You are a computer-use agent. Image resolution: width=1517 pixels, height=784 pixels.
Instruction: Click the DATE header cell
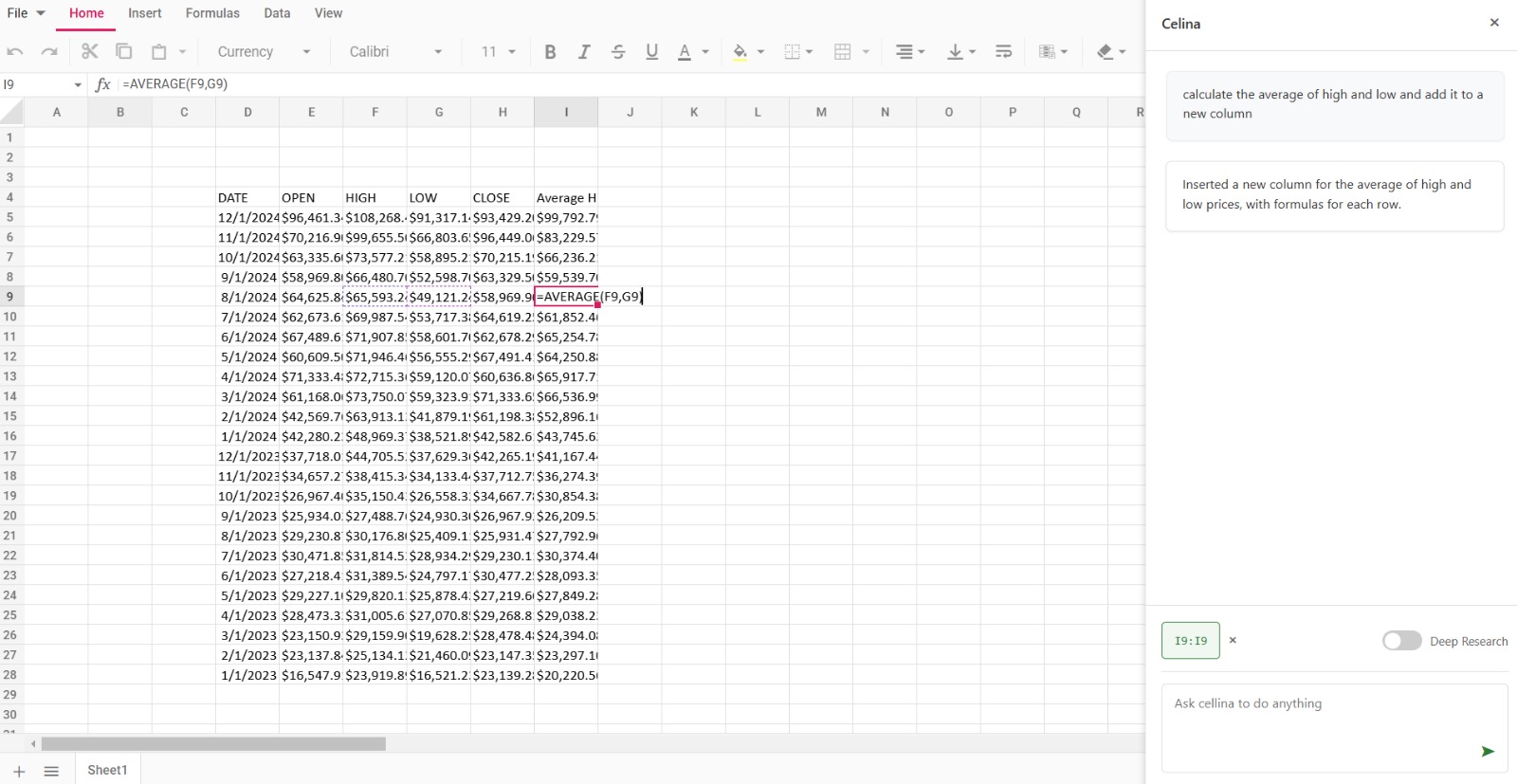[247, 197]
